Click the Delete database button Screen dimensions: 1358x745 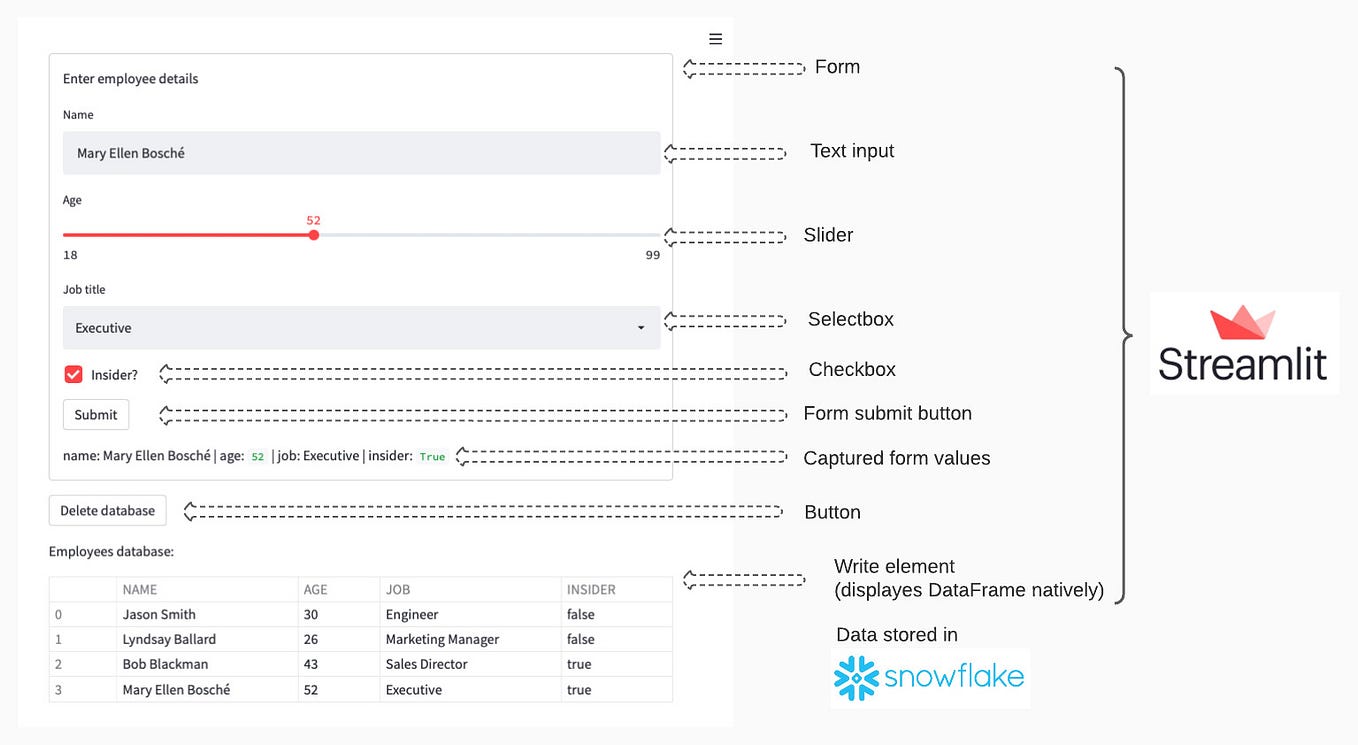[x=107, y=510]
